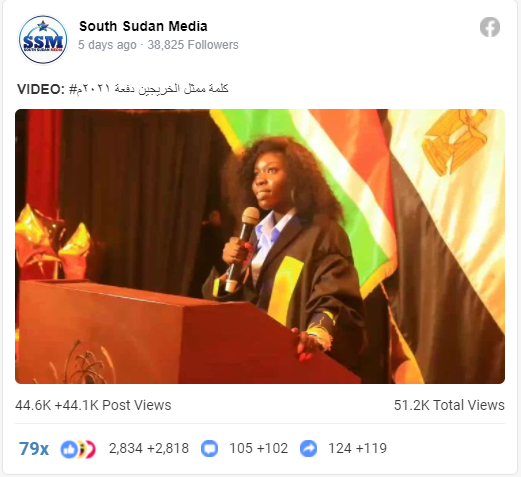Click the SSM page profile logo
Screen dimensions: 521x477
43,40
